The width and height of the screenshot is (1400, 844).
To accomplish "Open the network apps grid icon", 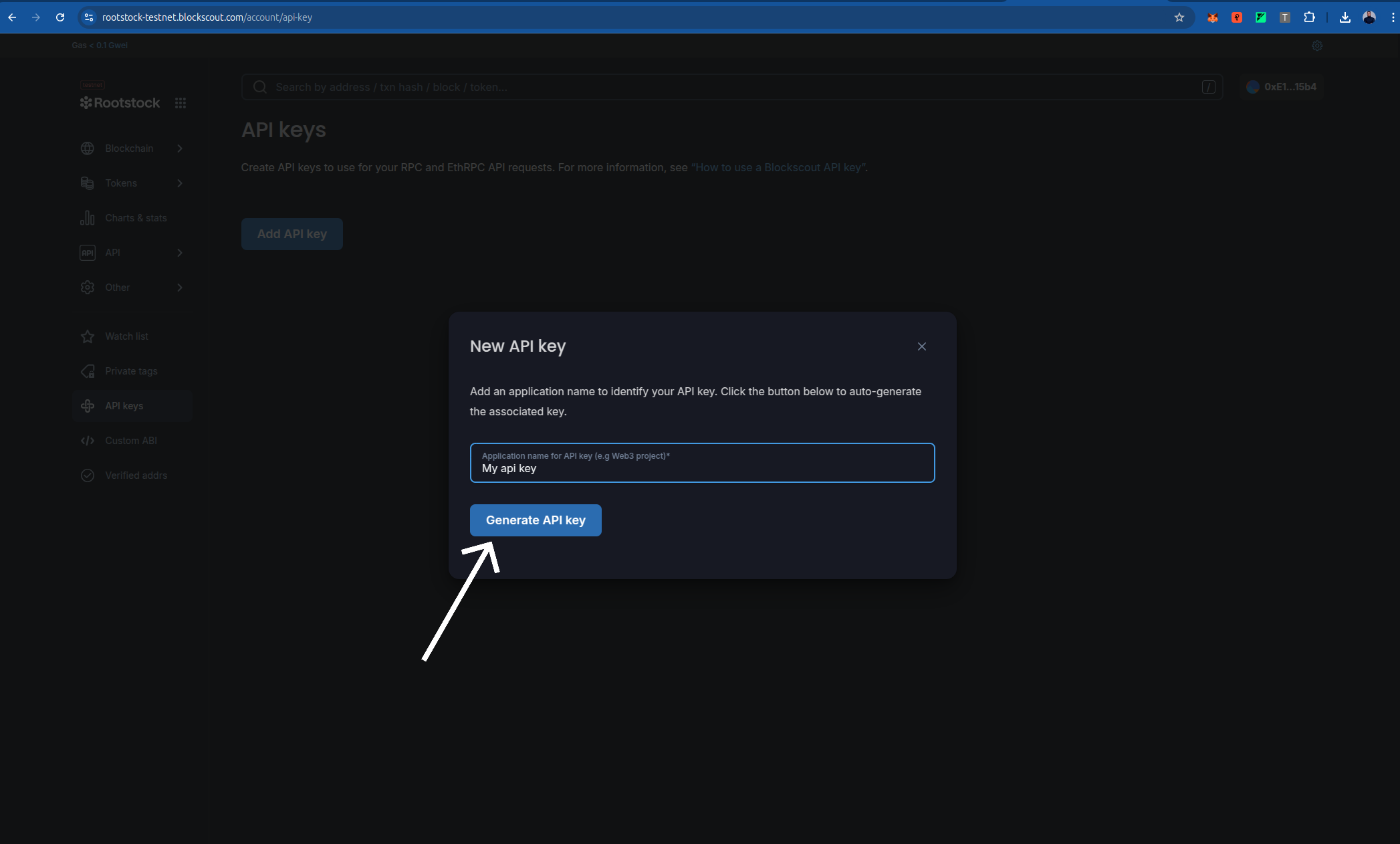I will 181,103.
